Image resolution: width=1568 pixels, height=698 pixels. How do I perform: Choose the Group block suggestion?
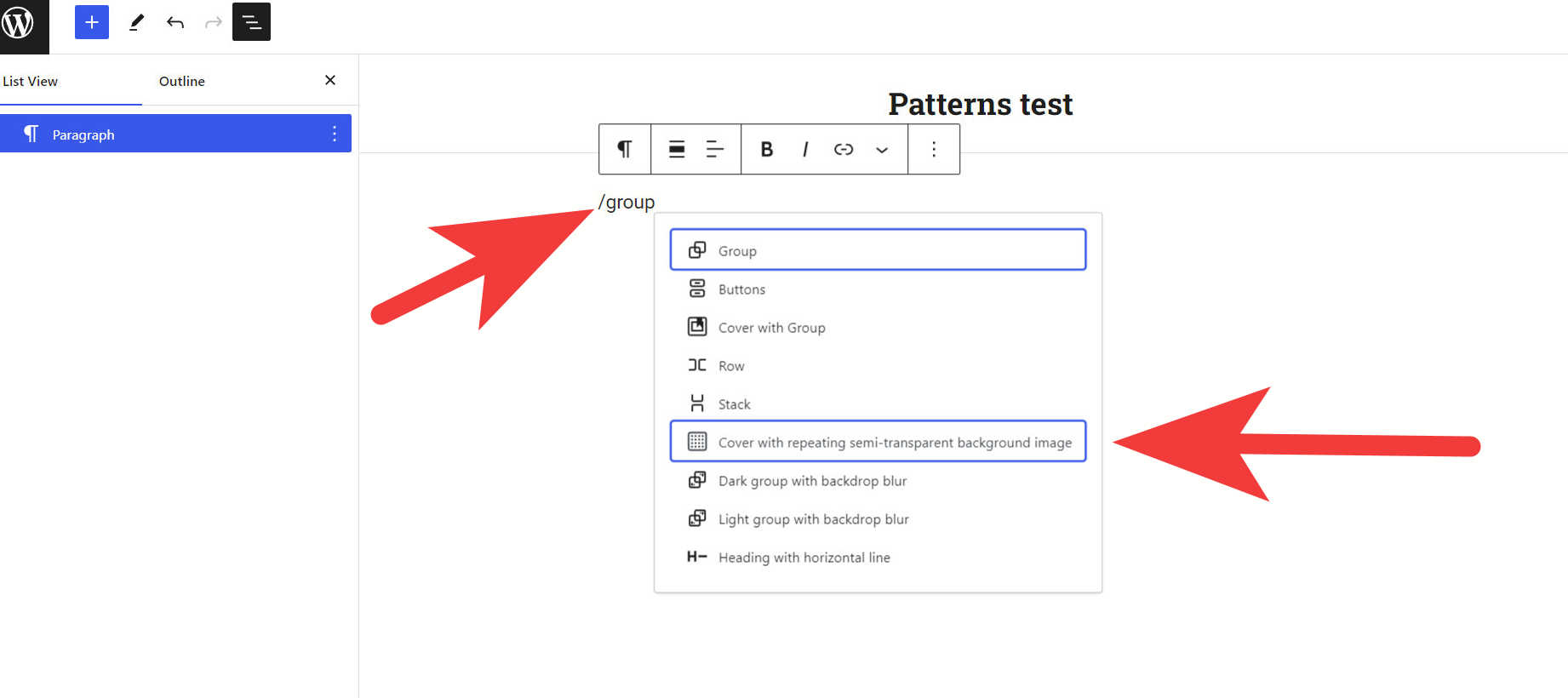click(x=878, y=250)
